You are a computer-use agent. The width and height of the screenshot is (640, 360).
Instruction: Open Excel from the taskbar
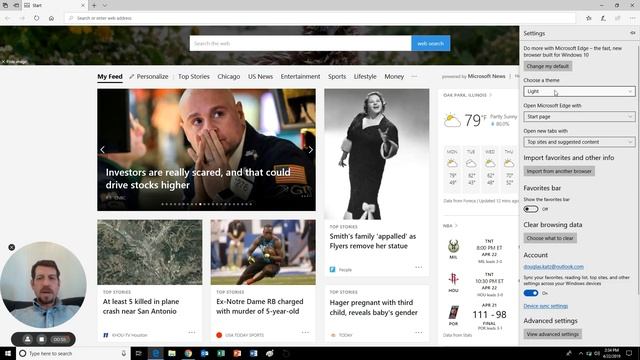click(x=221, y=353)
